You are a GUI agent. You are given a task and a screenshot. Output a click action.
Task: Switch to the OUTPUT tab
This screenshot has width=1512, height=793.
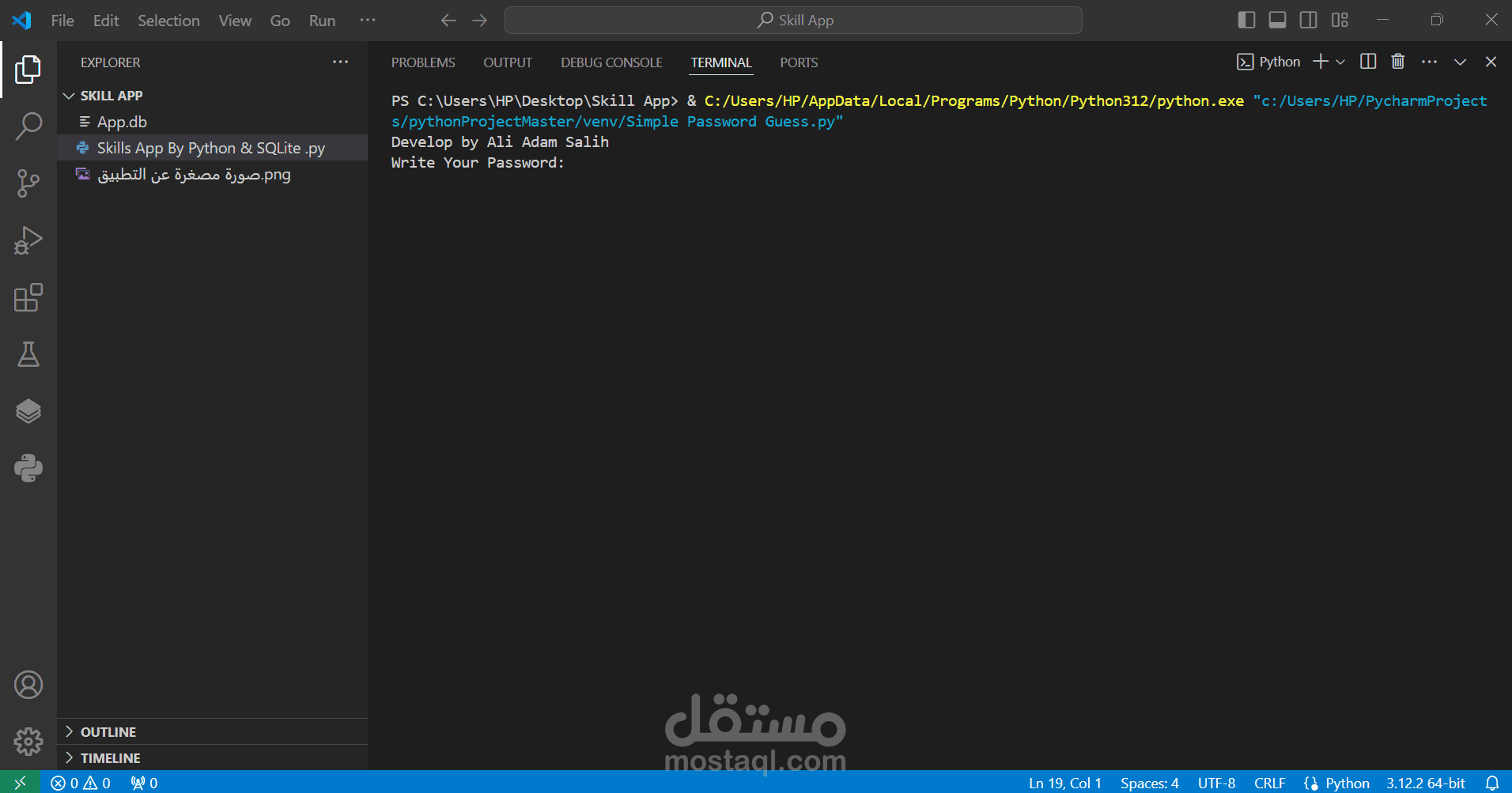508,62
